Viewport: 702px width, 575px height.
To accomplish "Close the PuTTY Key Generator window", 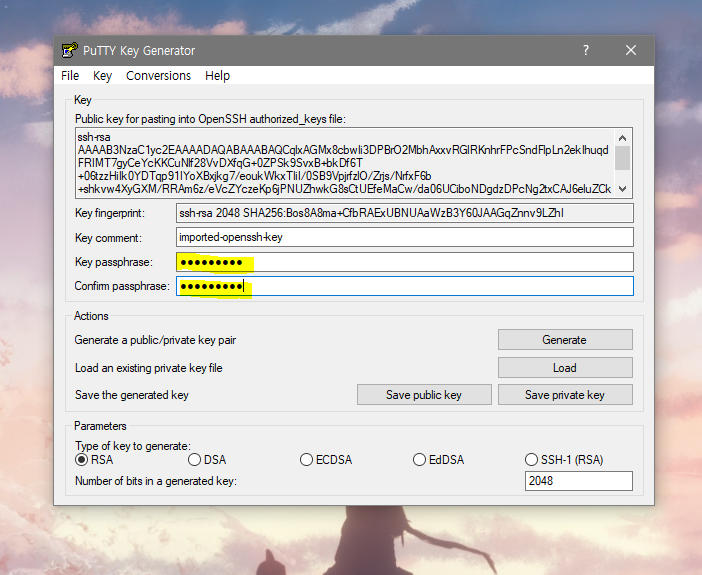I will click(631, 50).
